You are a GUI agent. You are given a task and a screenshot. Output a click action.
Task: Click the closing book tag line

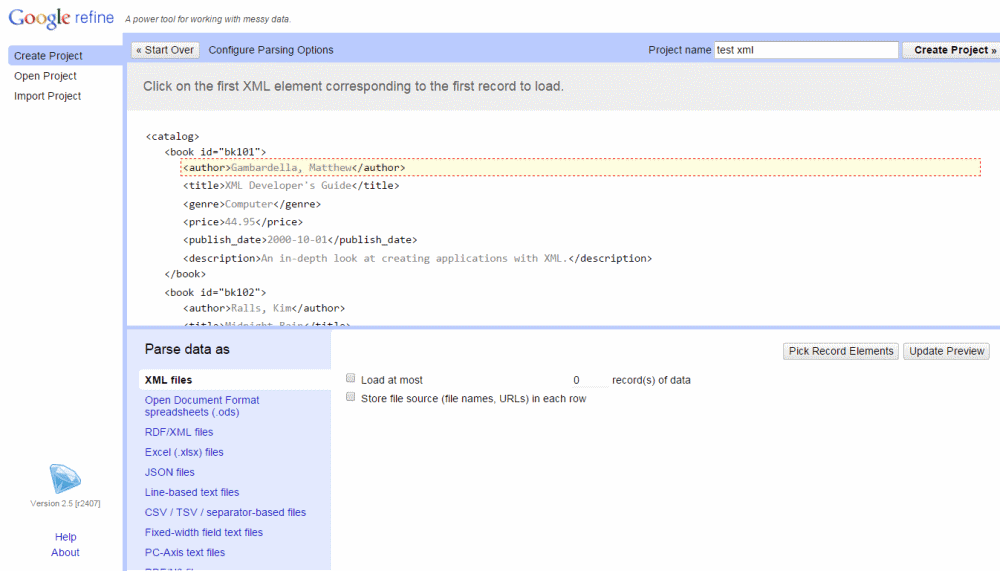pos(186,274)
